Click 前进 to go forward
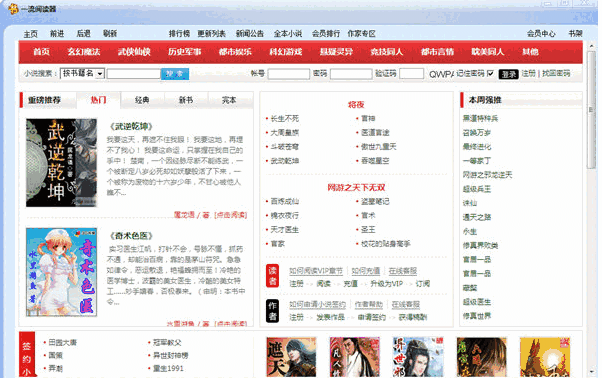The height and width of the screenshot is (378, 602). (57, 34)
